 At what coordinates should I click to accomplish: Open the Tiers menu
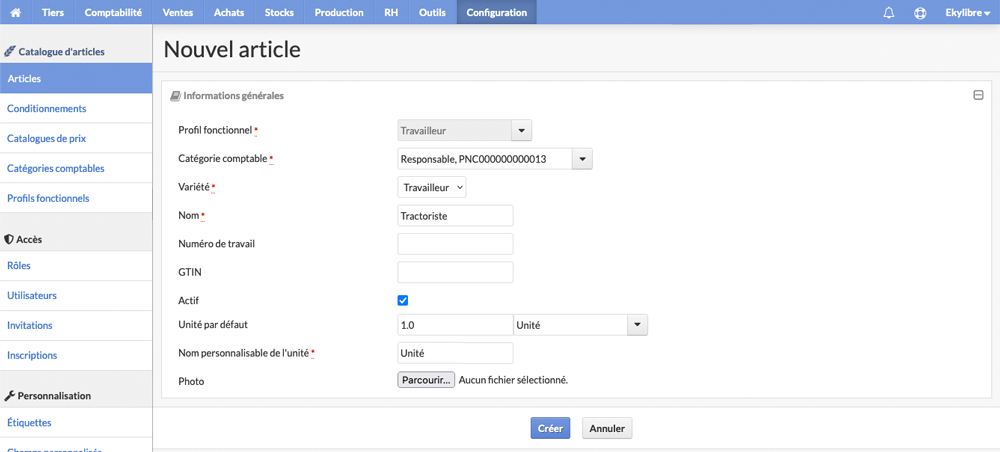click(53, 12)
